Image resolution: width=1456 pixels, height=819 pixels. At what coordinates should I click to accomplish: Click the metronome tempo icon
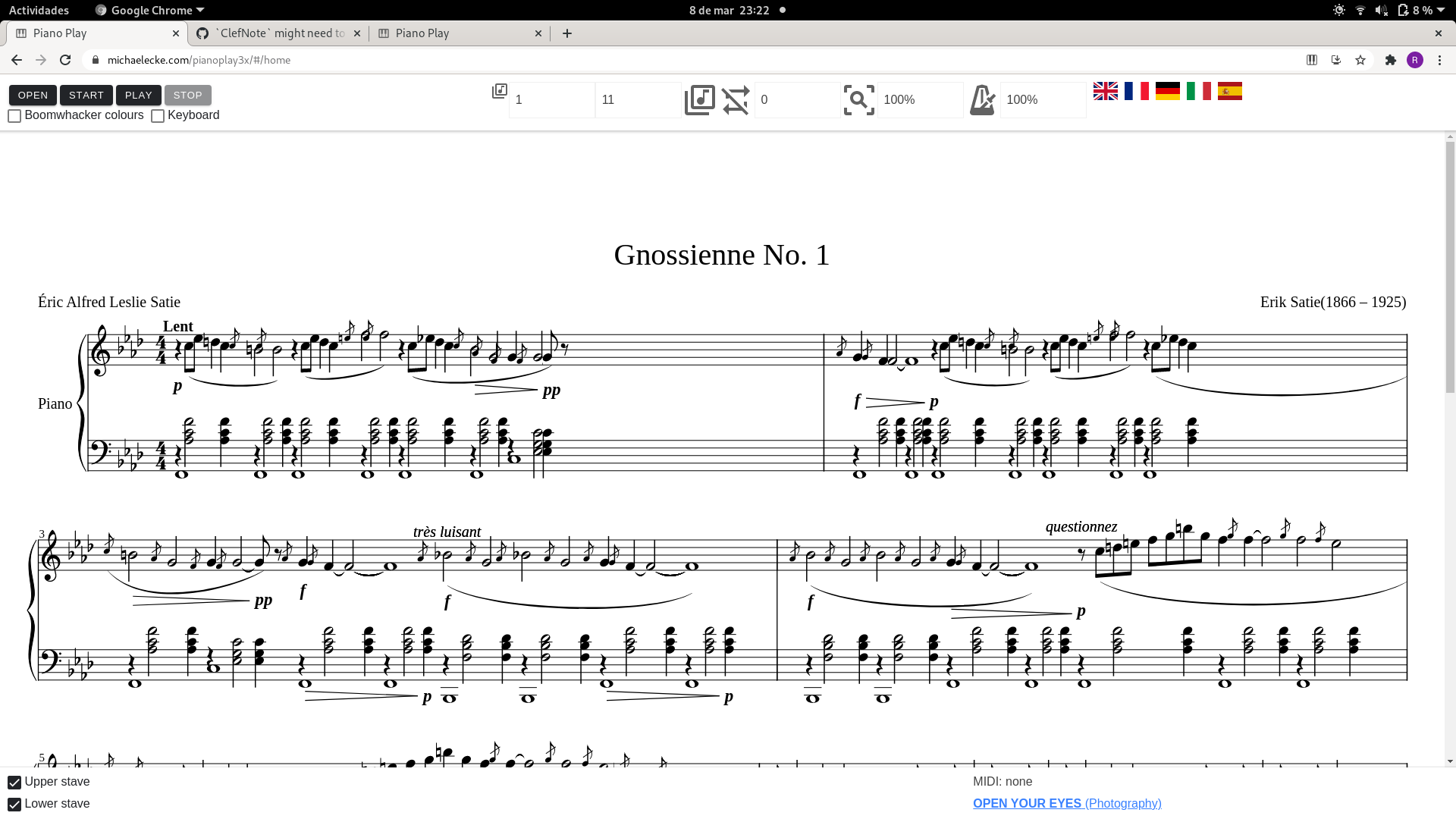click(982, 100)
